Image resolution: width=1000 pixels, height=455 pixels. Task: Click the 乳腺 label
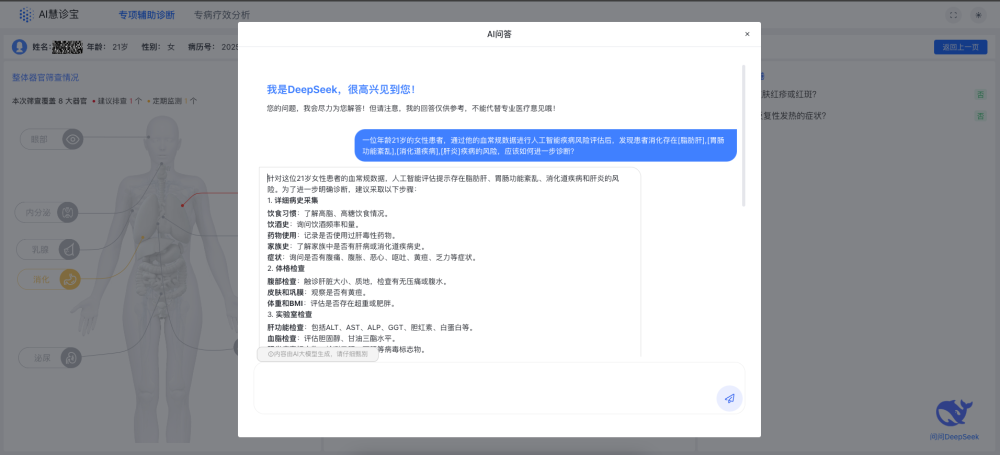41,249
